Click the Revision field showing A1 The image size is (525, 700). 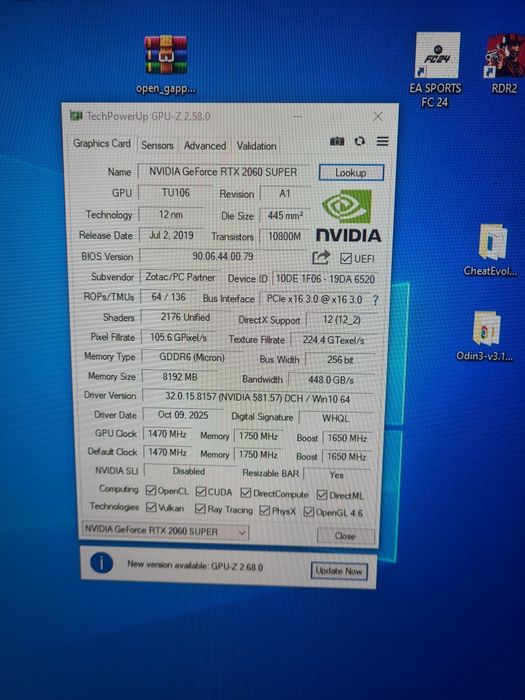(x=285, y=194)
